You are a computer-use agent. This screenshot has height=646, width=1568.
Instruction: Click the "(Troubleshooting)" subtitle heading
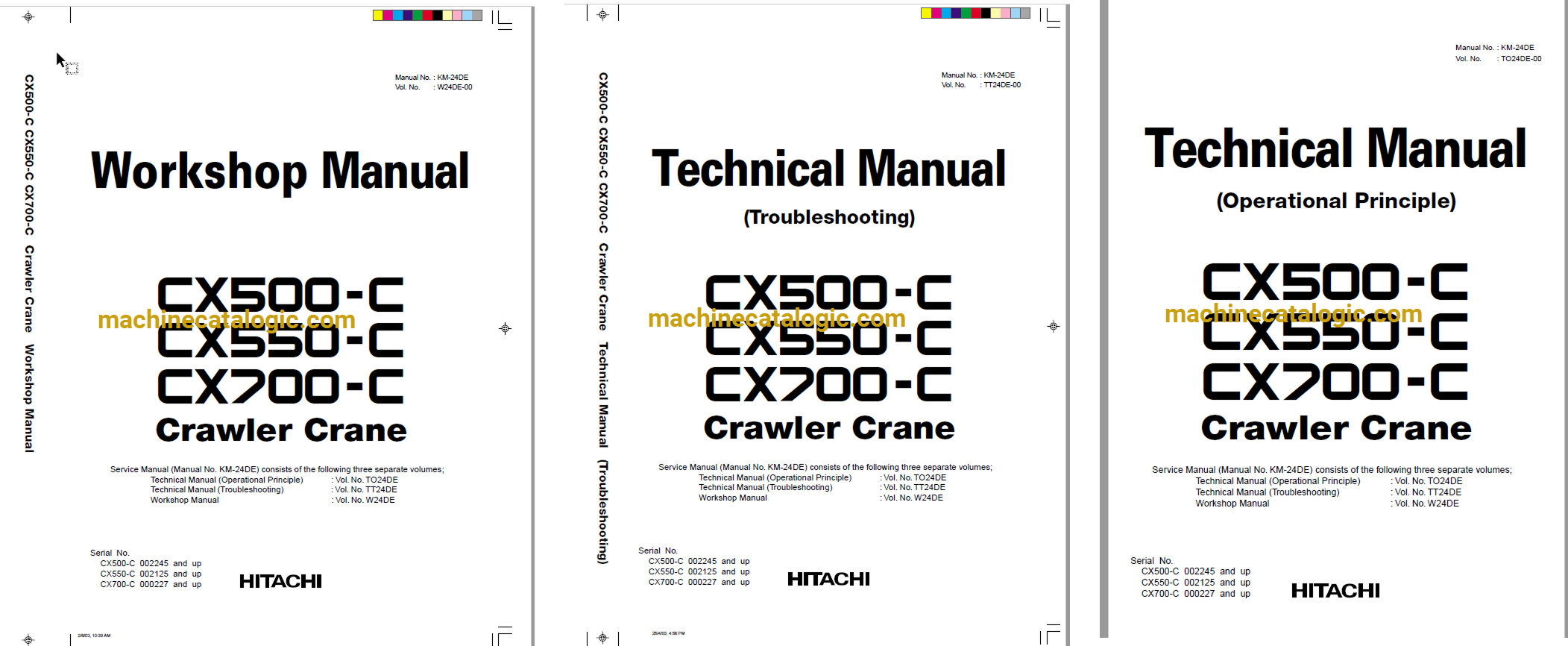pyautogui.click(x=829, y=217)
